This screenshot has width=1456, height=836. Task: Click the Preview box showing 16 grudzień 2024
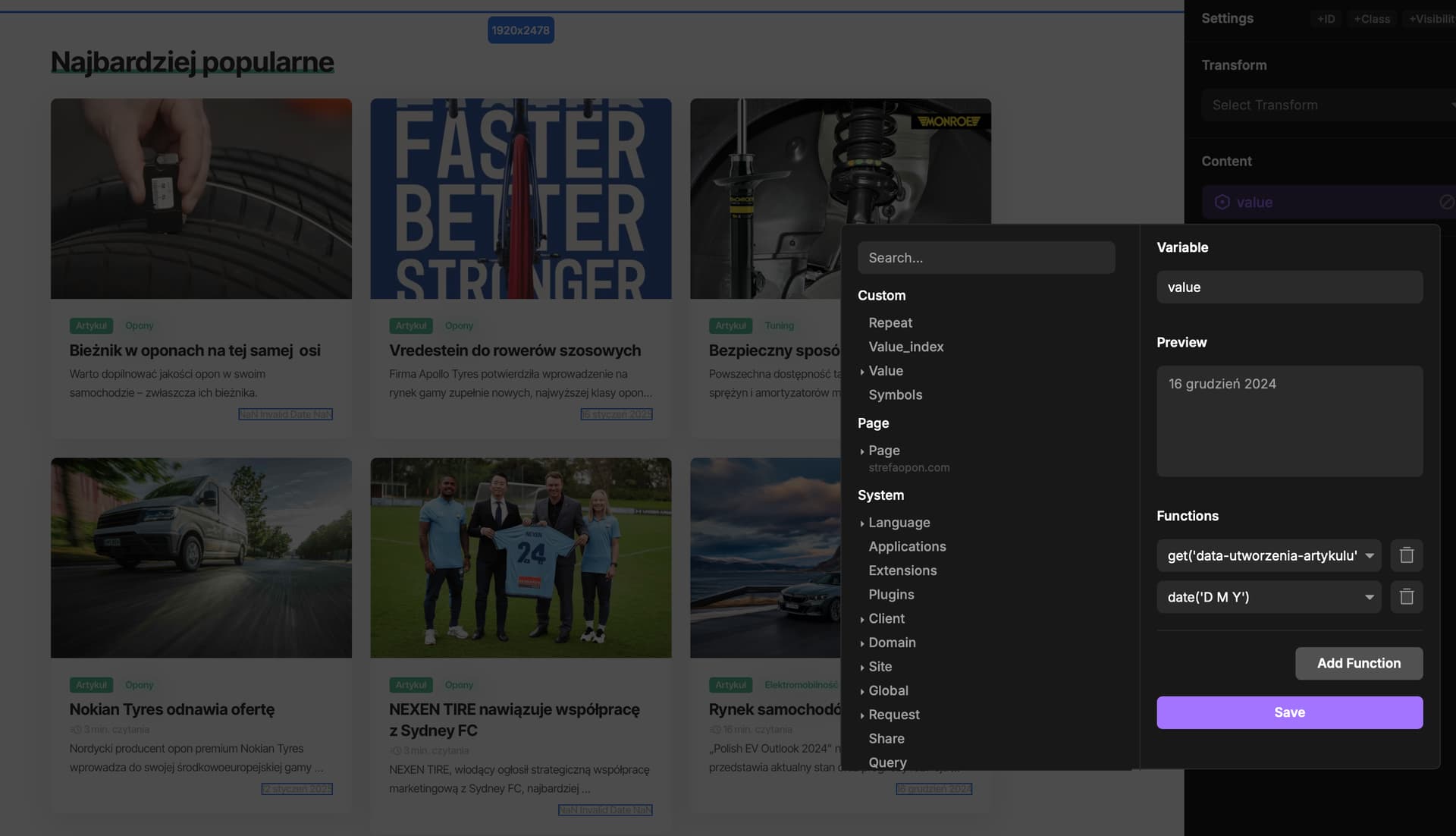click(x=1289, y=421)
